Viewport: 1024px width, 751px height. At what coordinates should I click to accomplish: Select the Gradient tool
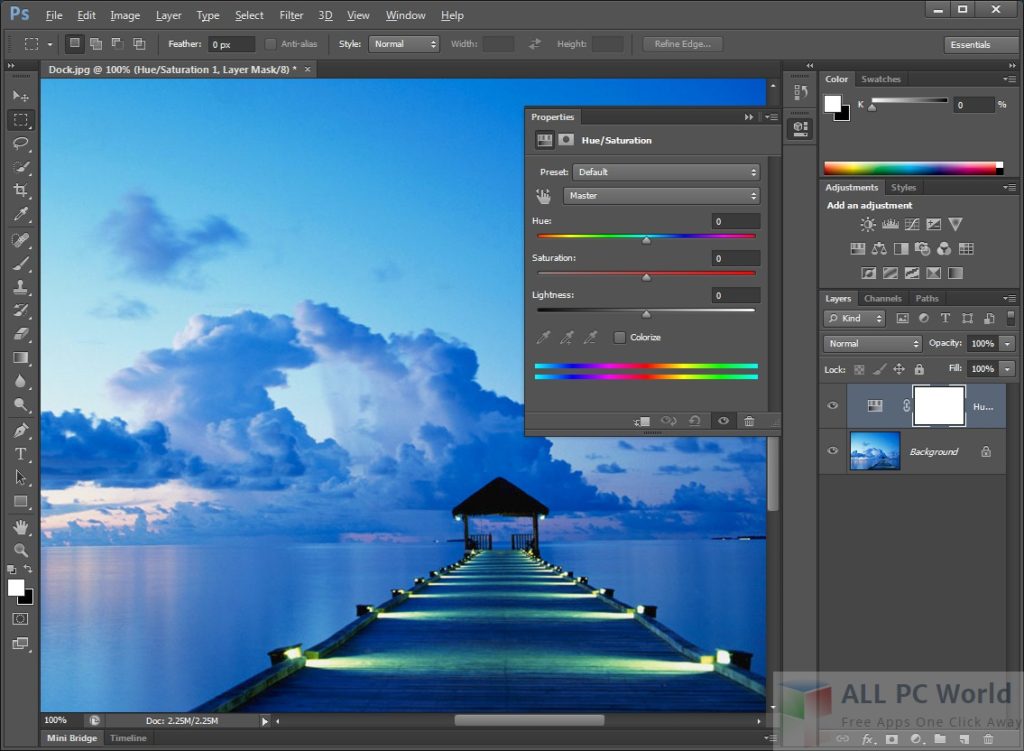click(x=20, y=358)
